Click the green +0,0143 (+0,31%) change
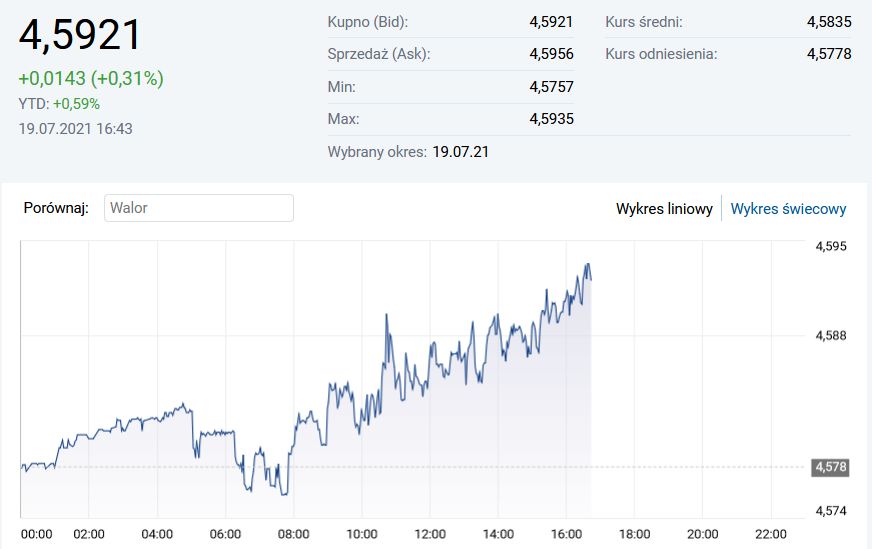The image size is (872, 549). (91, 78)
